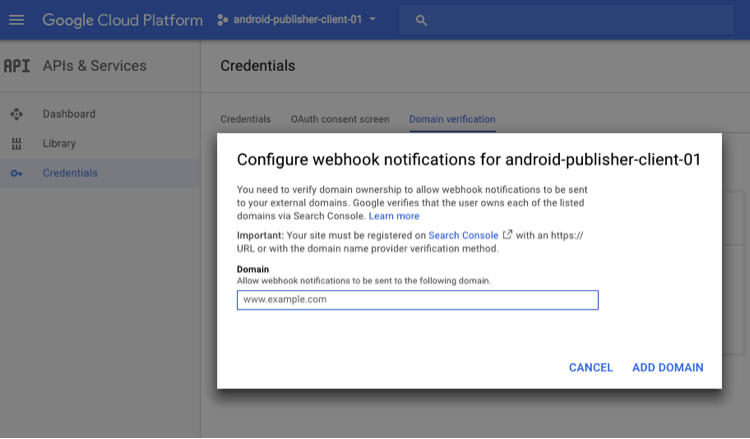
Task: Click the Library icon in sidebar
Action: pos(16,143)
